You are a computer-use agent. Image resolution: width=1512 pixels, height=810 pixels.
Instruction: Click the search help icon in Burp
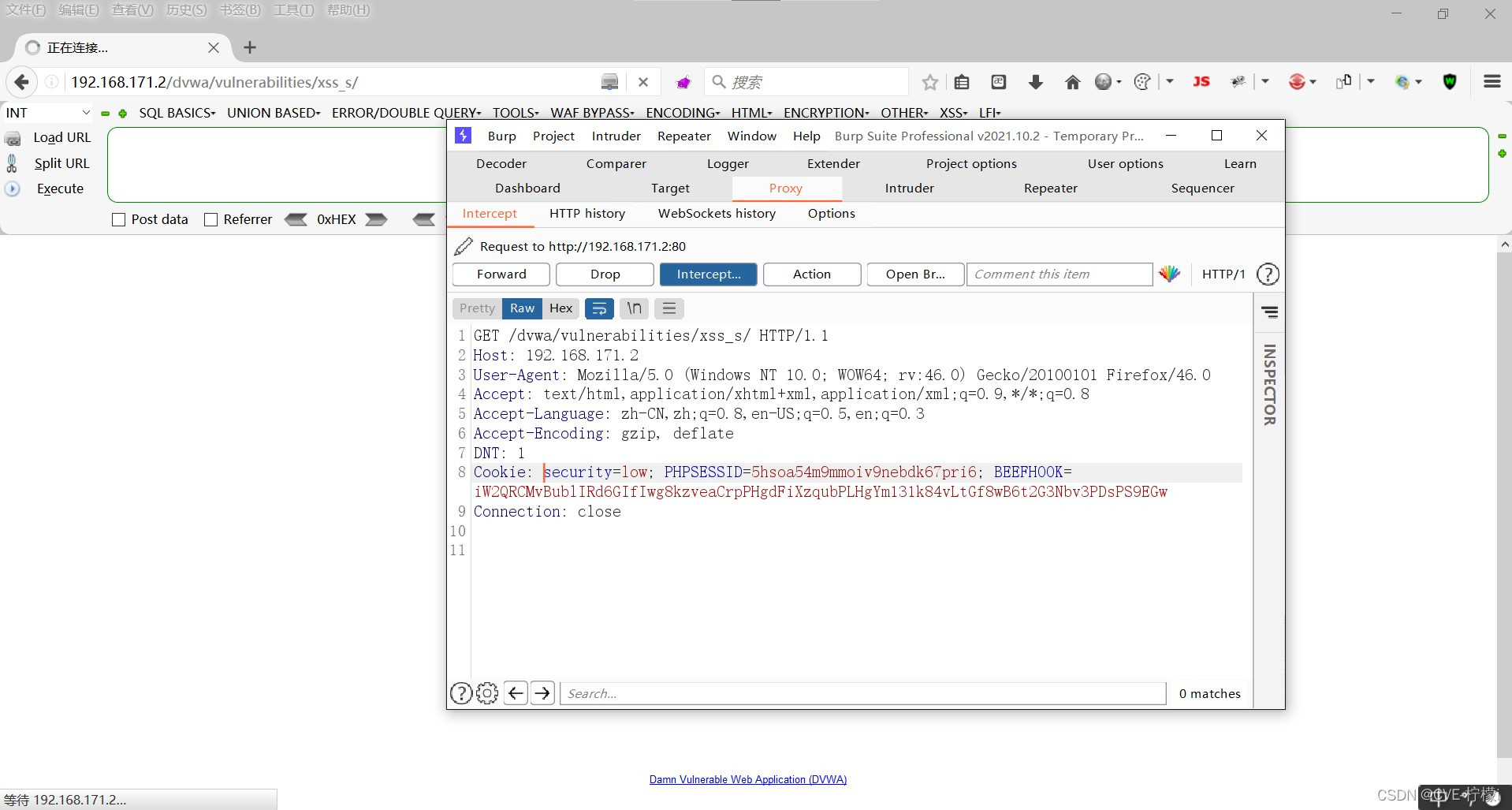click(461, 693)
